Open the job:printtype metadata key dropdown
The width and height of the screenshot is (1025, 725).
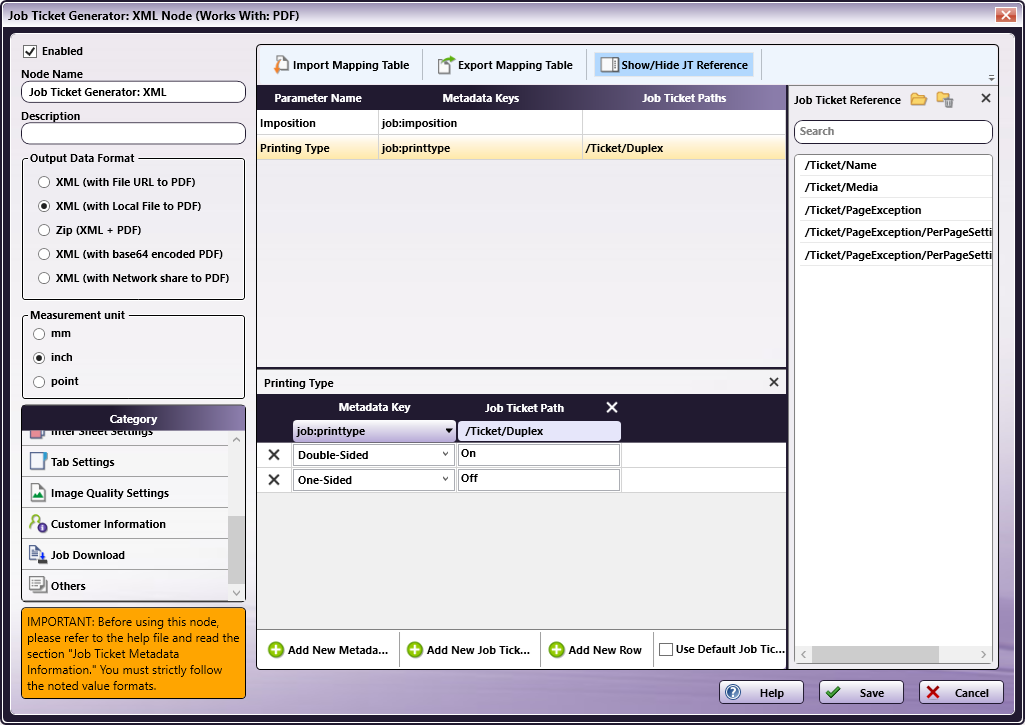[448, 431]
